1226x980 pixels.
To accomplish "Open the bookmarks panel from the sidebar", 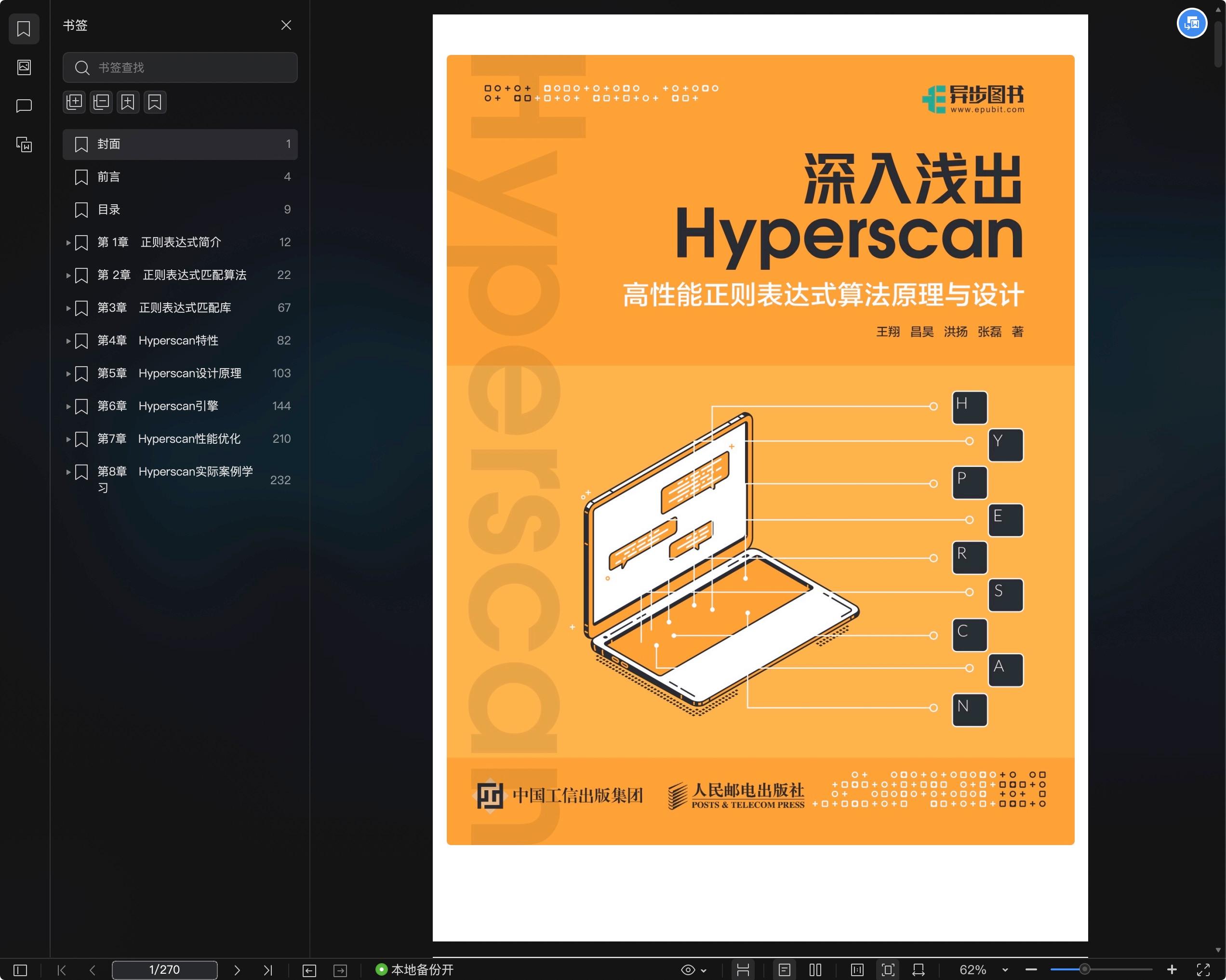I will coord(24,29).
